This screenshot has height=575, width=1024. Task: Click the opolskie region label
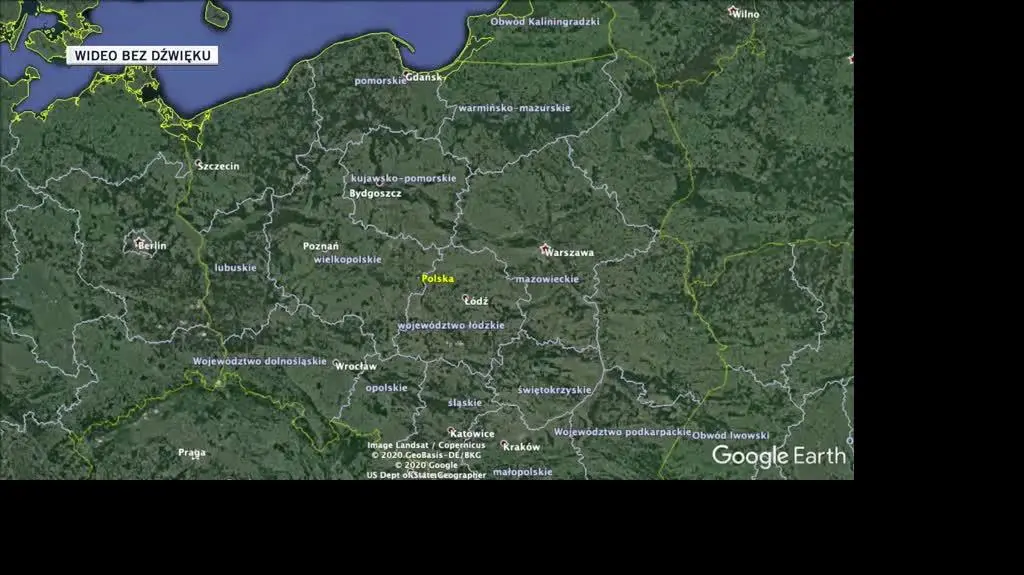click(x=387, y=388)
